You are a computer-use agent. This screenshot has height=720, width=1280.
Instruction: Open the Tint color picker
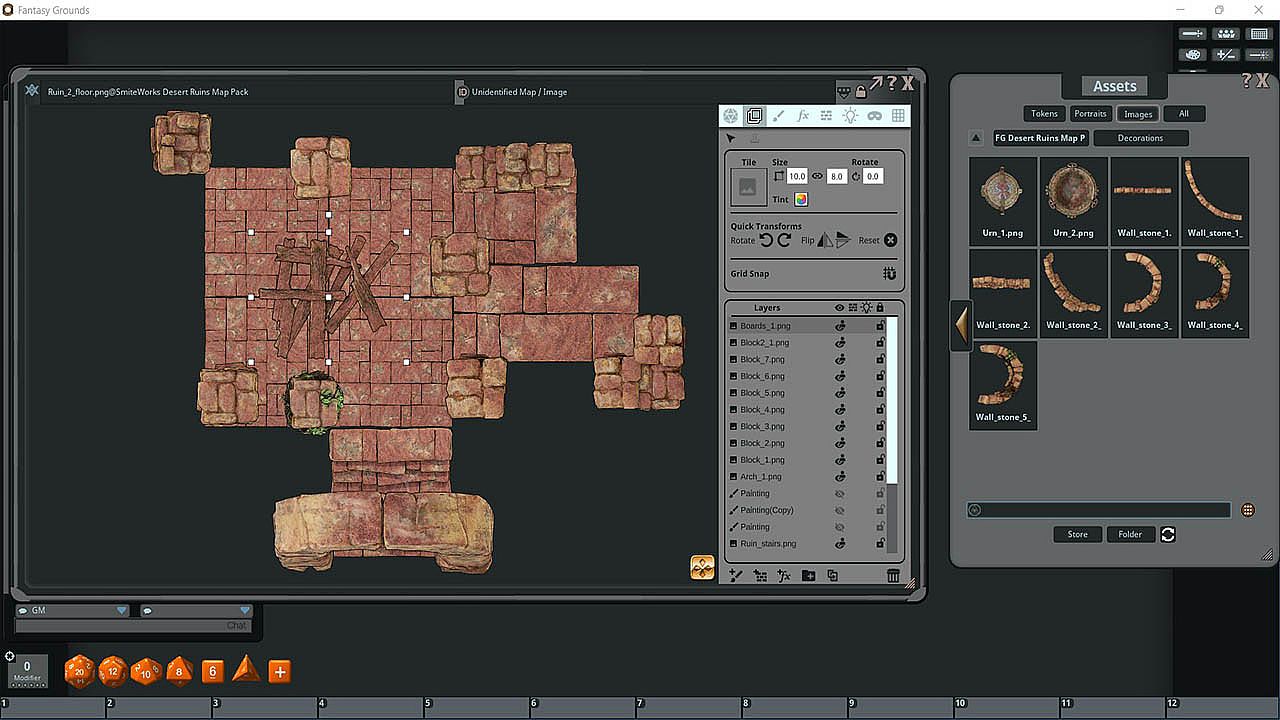tap(801, 199)
